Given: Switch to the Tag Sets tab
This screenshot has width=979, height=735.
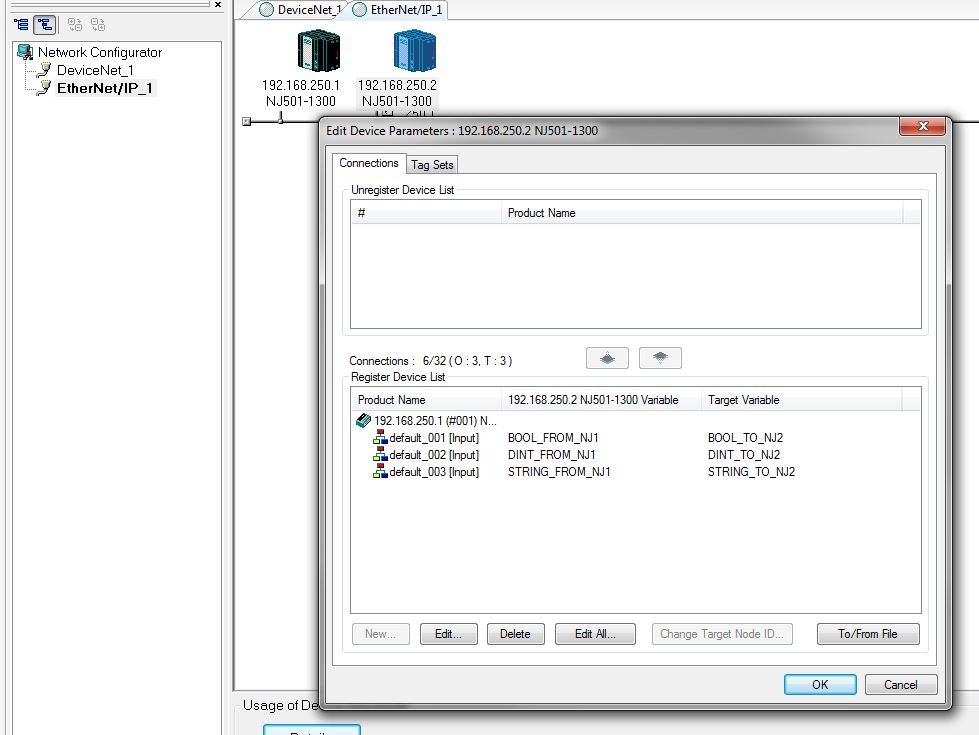Looking at the screenshot, I should coord(432,164).
